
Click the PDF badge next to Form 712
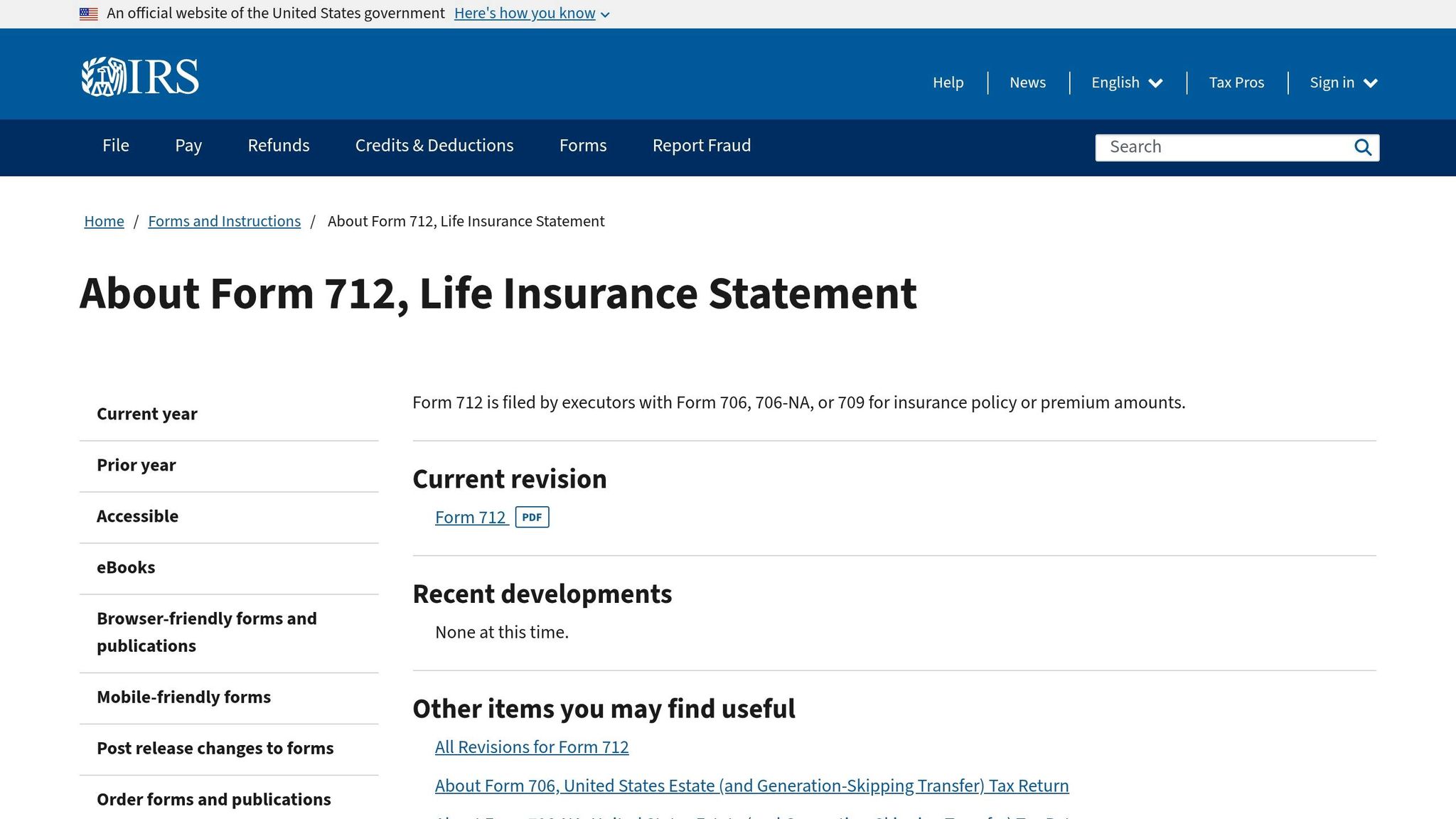[532, 517]
